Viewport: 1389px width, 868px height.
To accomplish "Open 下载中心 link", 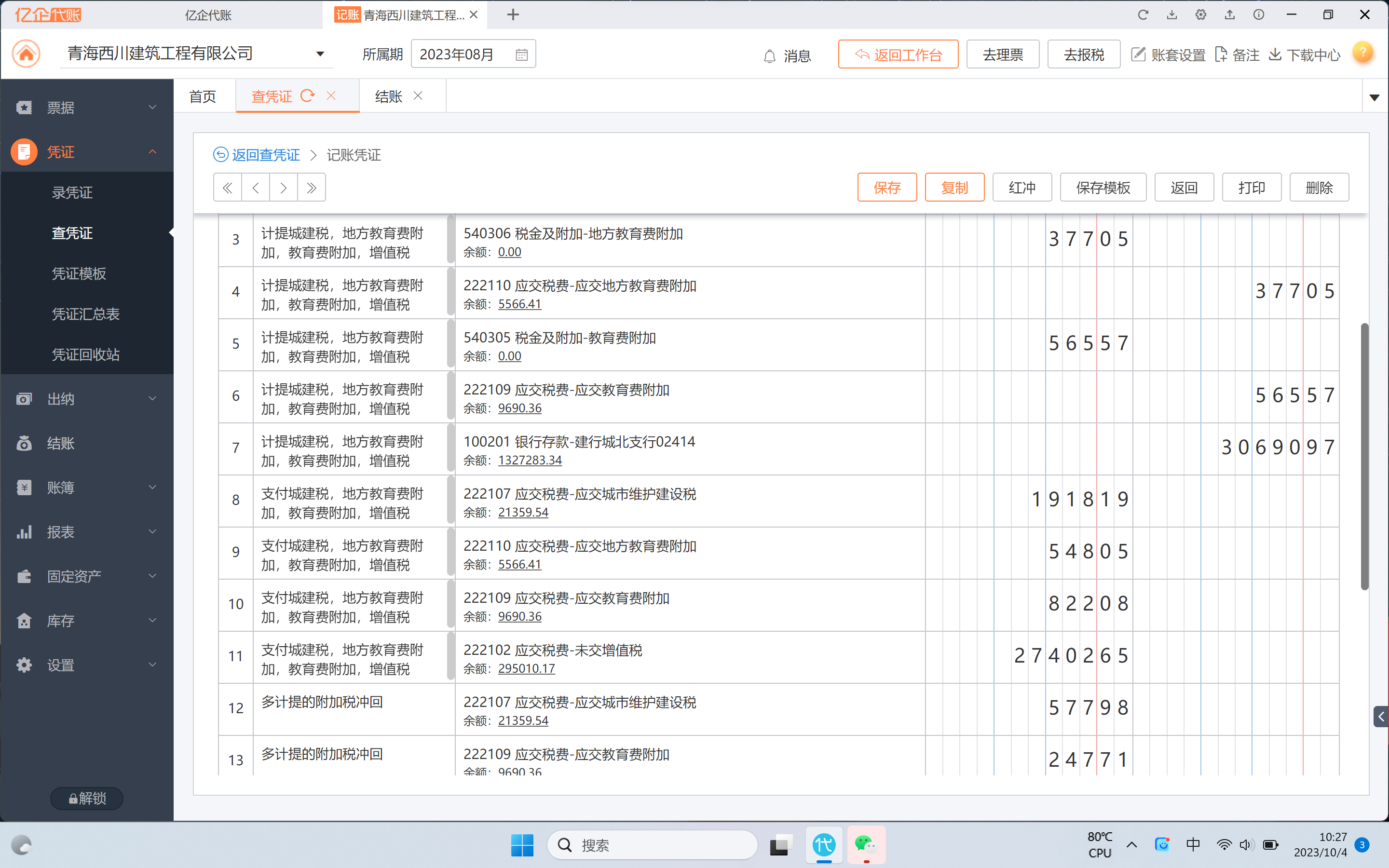I will 1305,54.
